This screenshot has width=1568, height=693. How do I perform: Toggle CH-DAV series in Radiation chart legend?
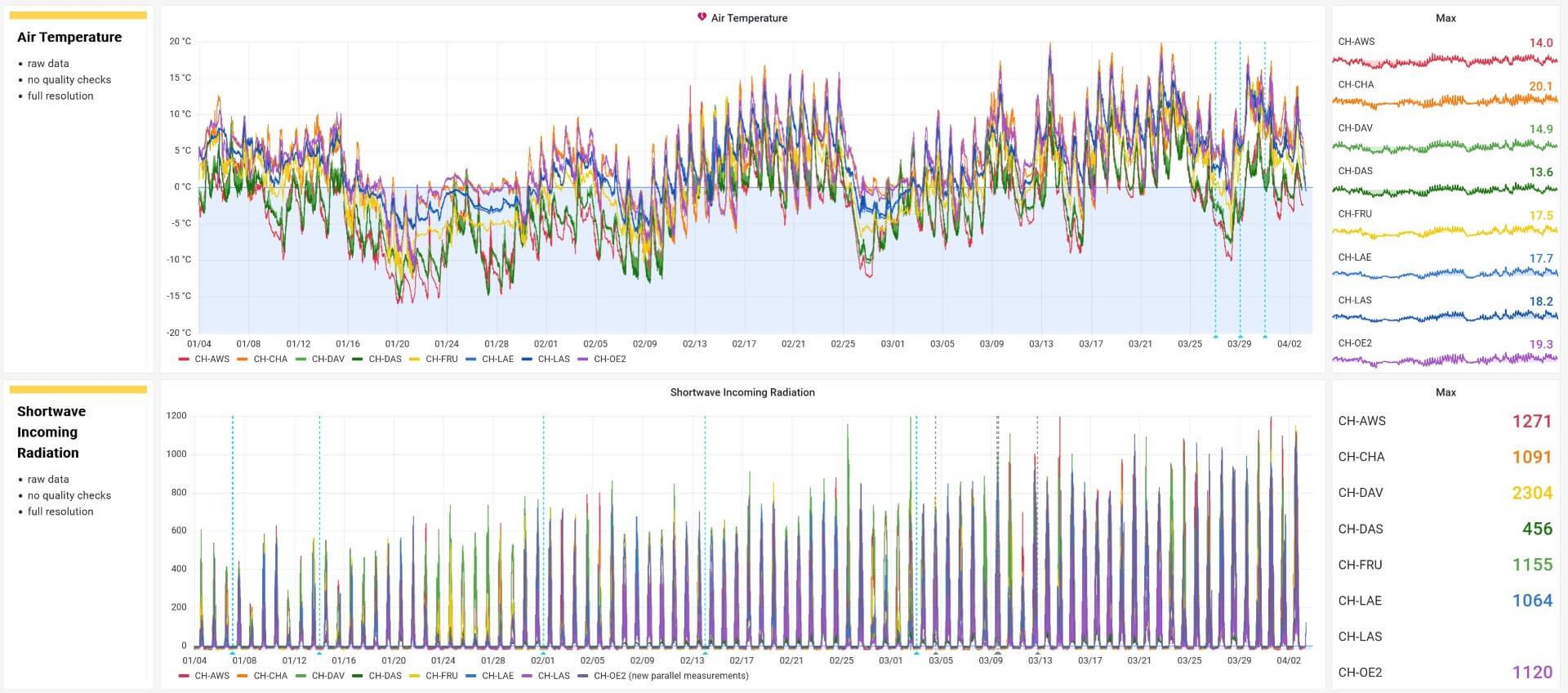[x=328, y=676]
